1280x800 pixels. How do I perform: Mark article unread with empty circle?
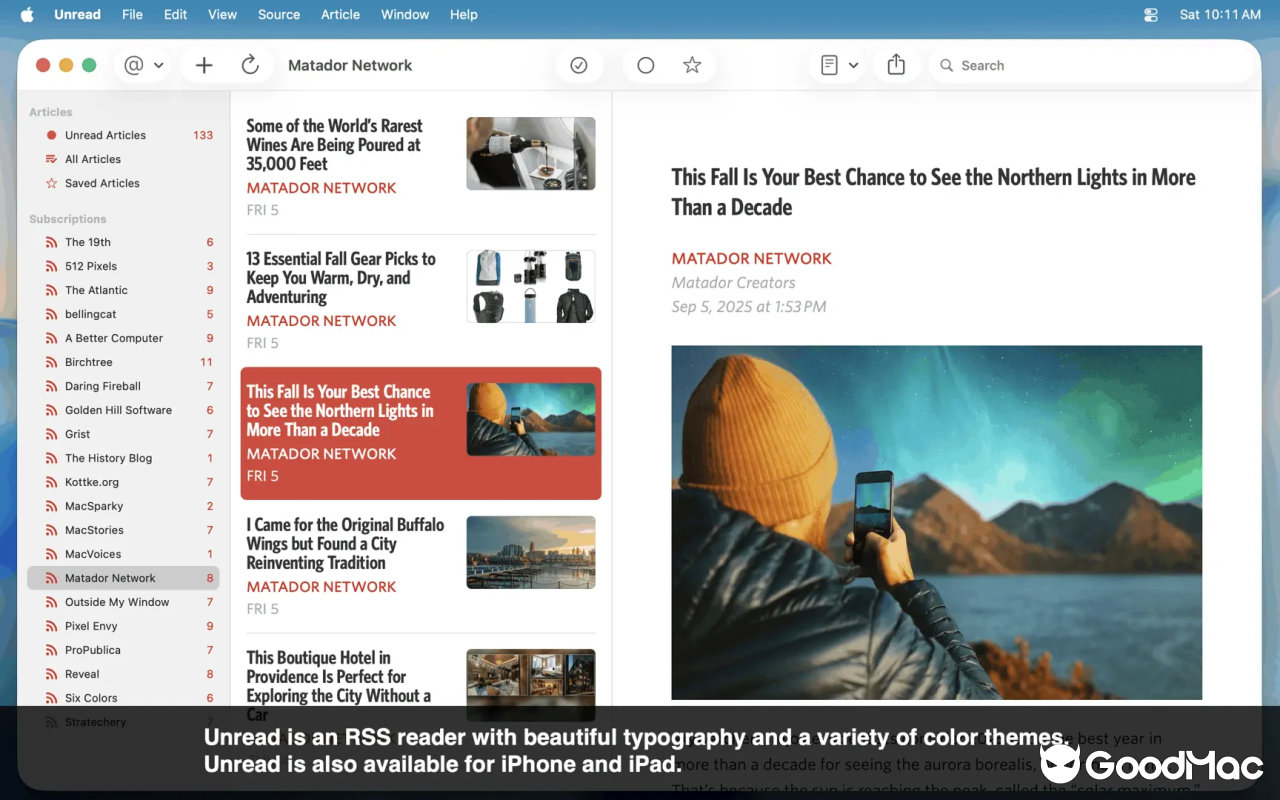point(646,65)
